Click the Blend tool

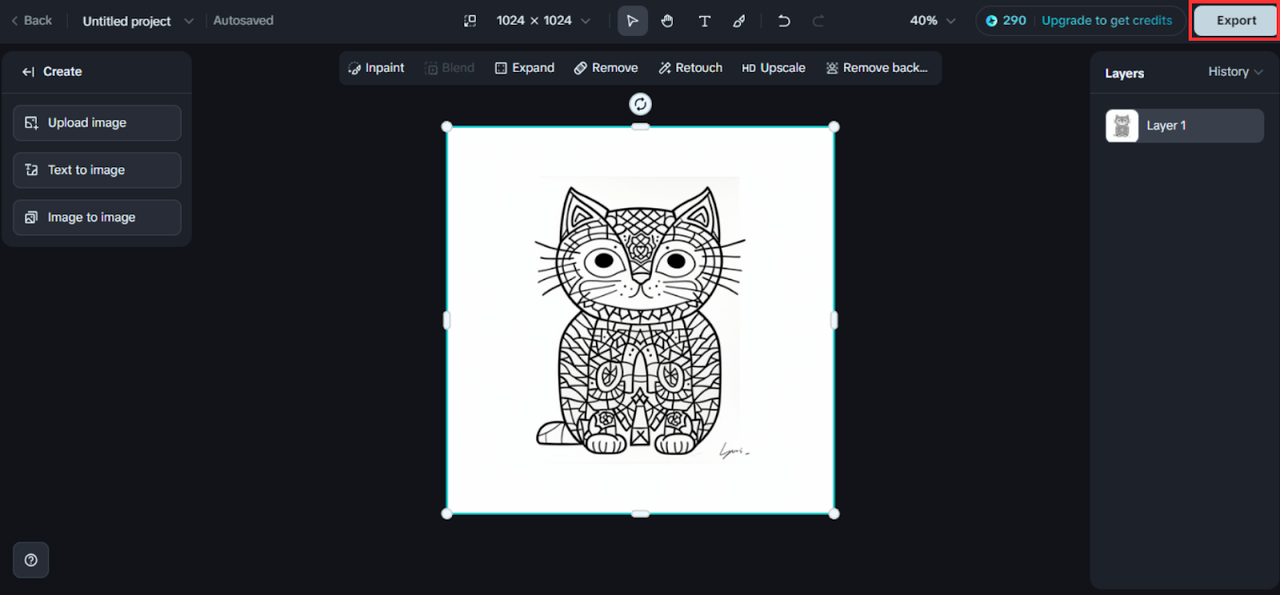[x=450, y=68]
